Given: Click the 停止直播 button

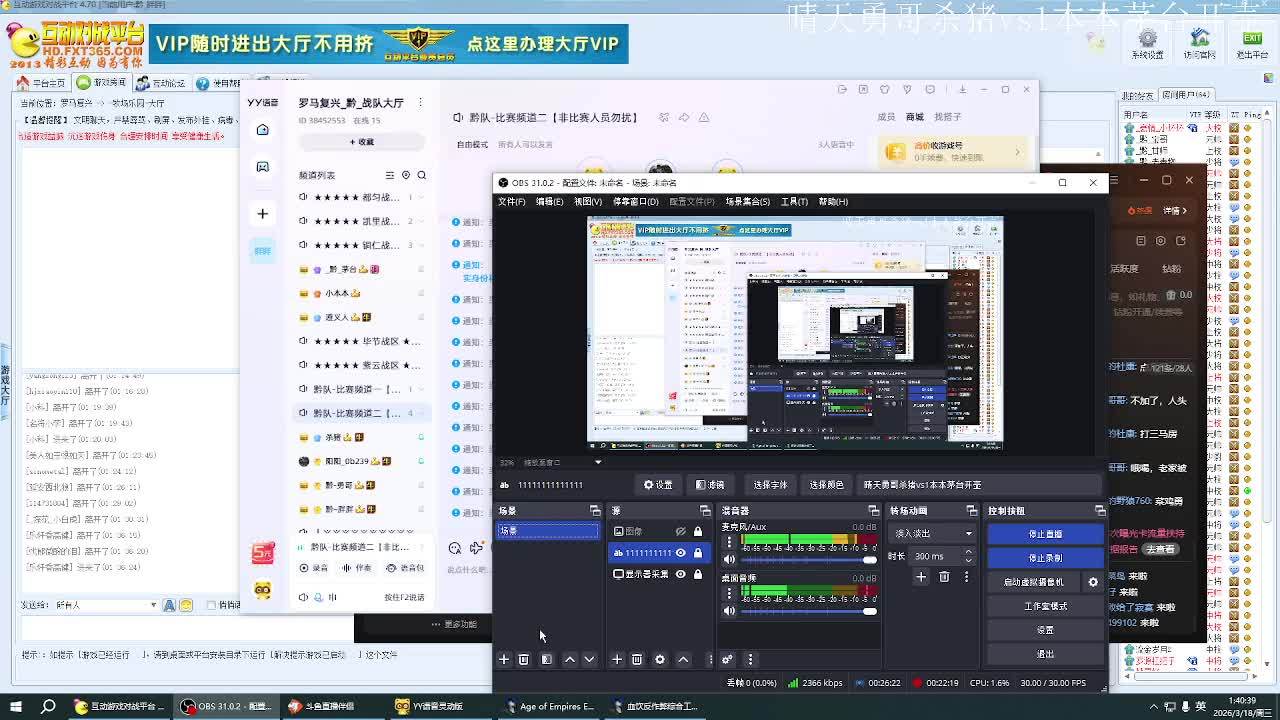Looking at the screenshot, I should 1045,534.
